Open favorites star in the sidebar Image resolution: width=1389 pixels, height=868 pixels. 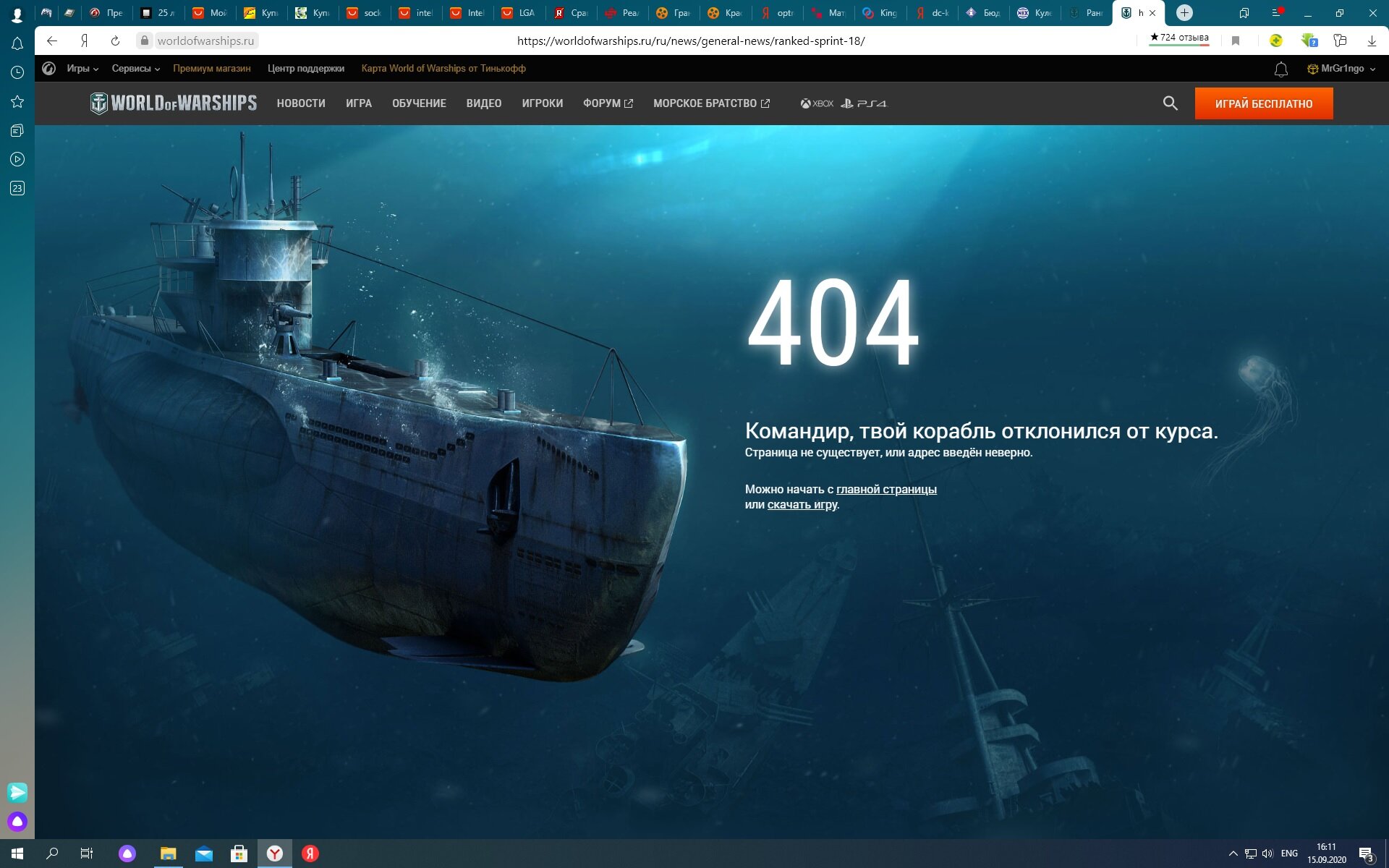[17, 101]
